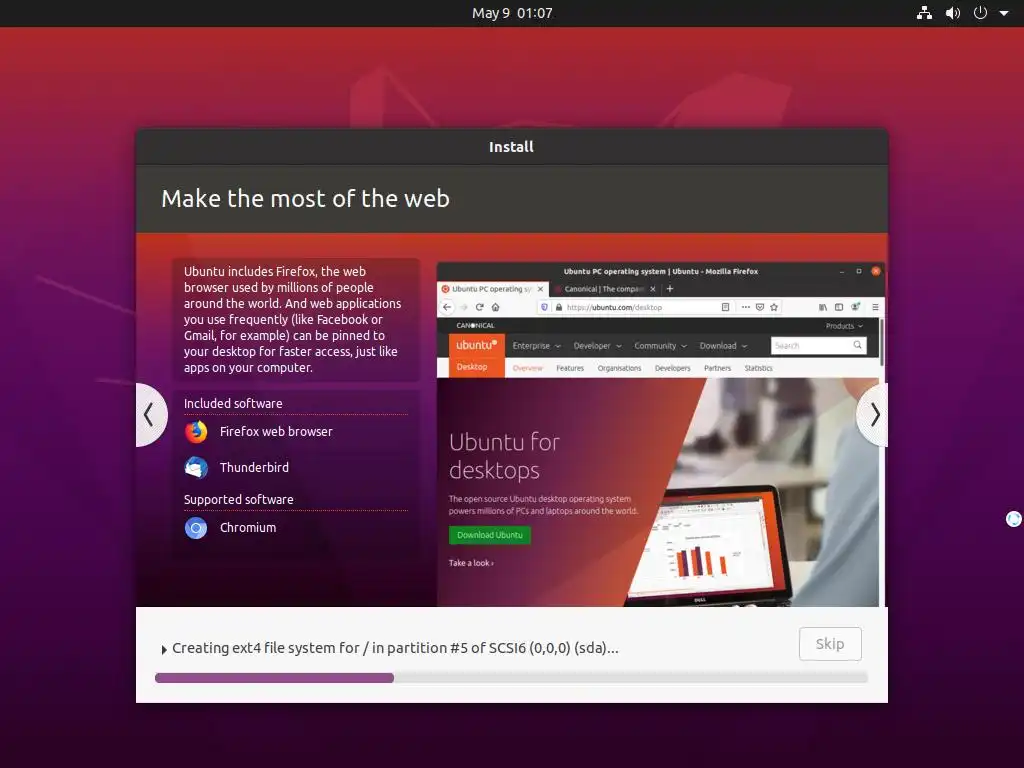Select the Statistics tab in slide screenshot
Image resolution: width=1024 pixels, height=768 pixels.
758,368
